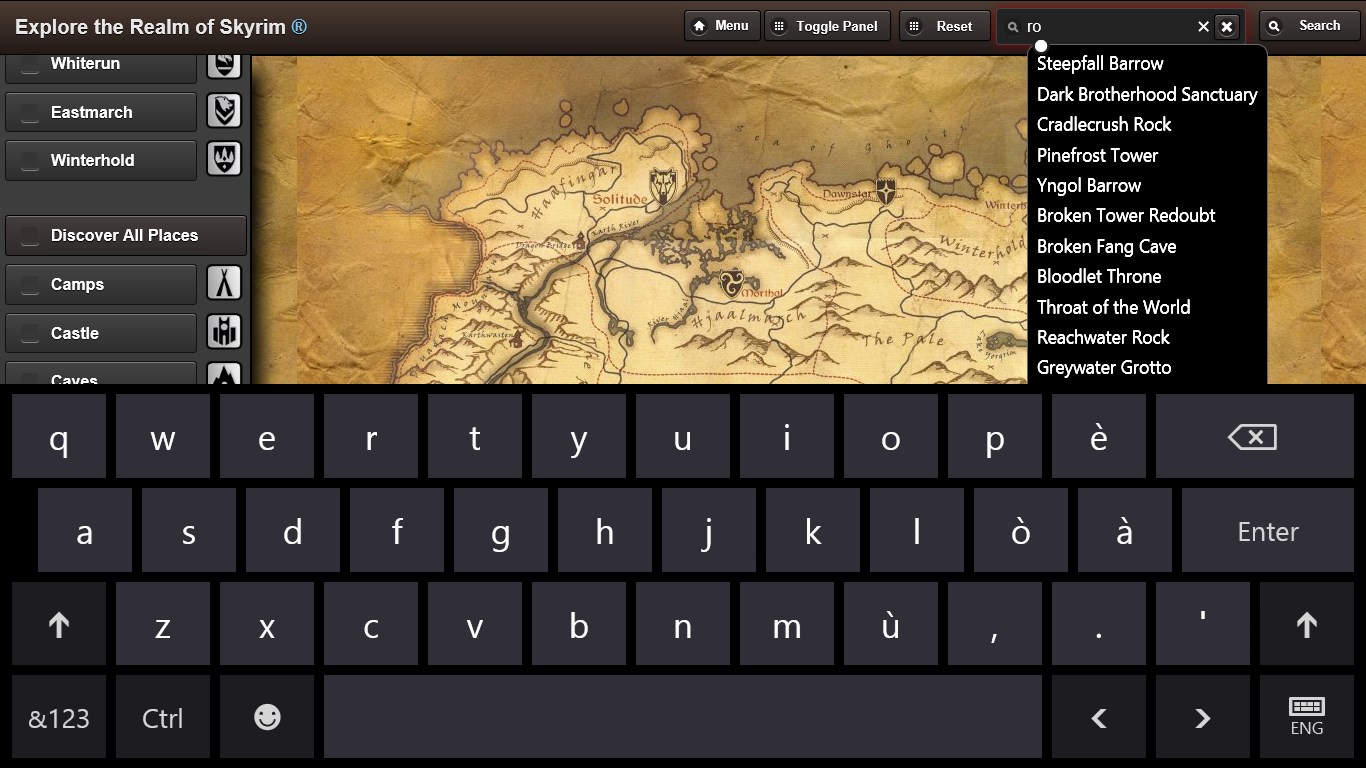
Task: Select Broken Tower Redoubt suggestion
Action: pyautogui.click(x=1126, y=215)
